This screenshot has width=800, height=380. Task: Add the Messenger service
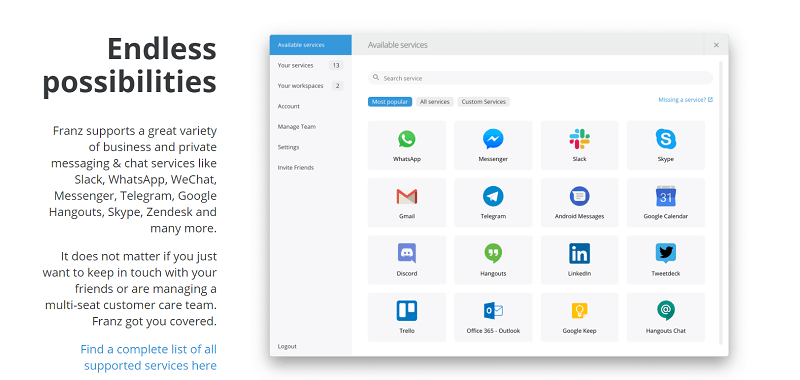(x=493, y=145)
